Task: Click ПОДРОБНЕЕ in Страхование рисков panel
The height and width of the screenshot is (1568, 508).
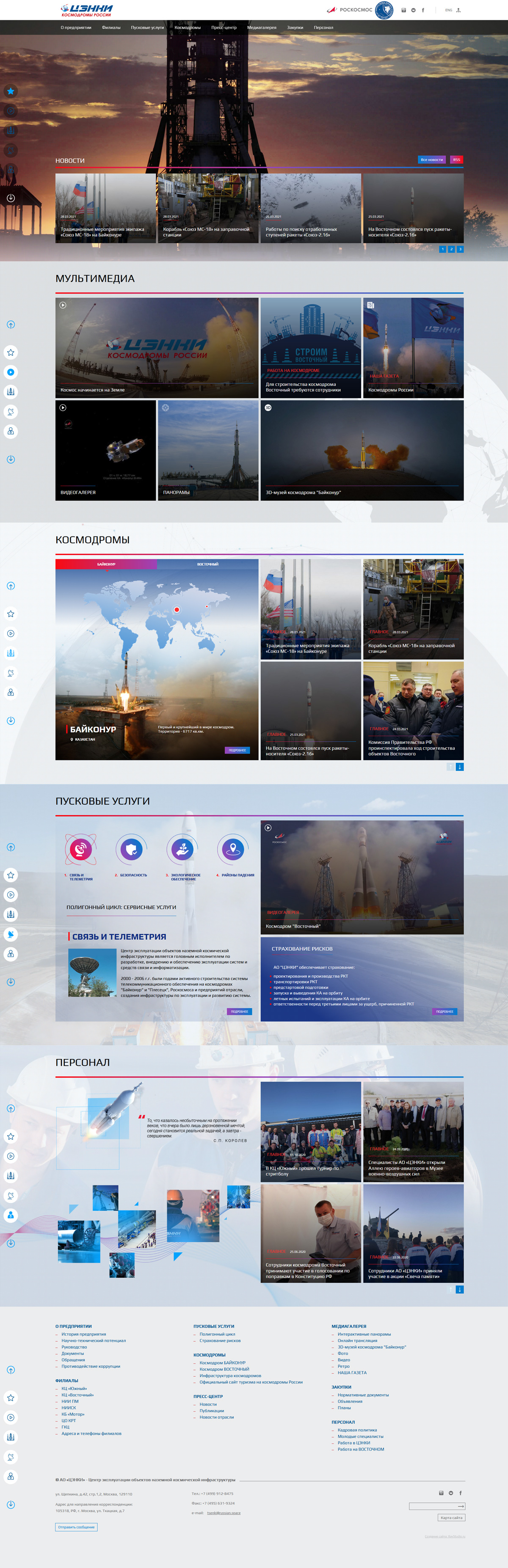Action: point(444,1012)
